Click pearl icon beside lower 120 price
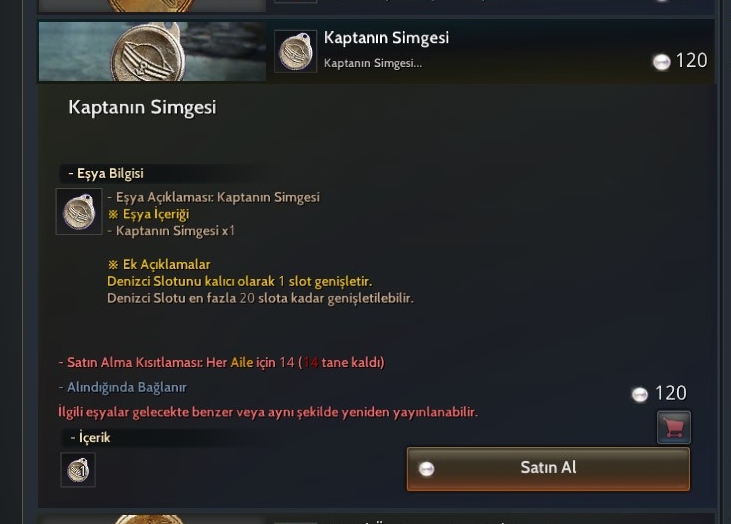The width and height of the screenshot is (731, 524). point(640,394)
